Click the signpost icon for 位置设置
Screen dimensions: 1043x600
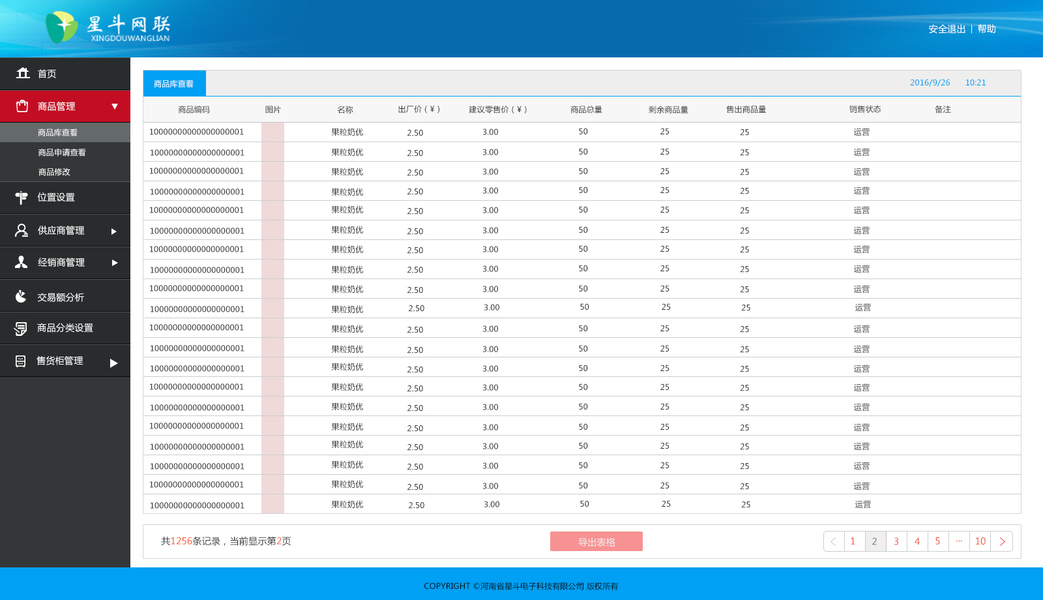pyautogui.click(x=21, y=197)
